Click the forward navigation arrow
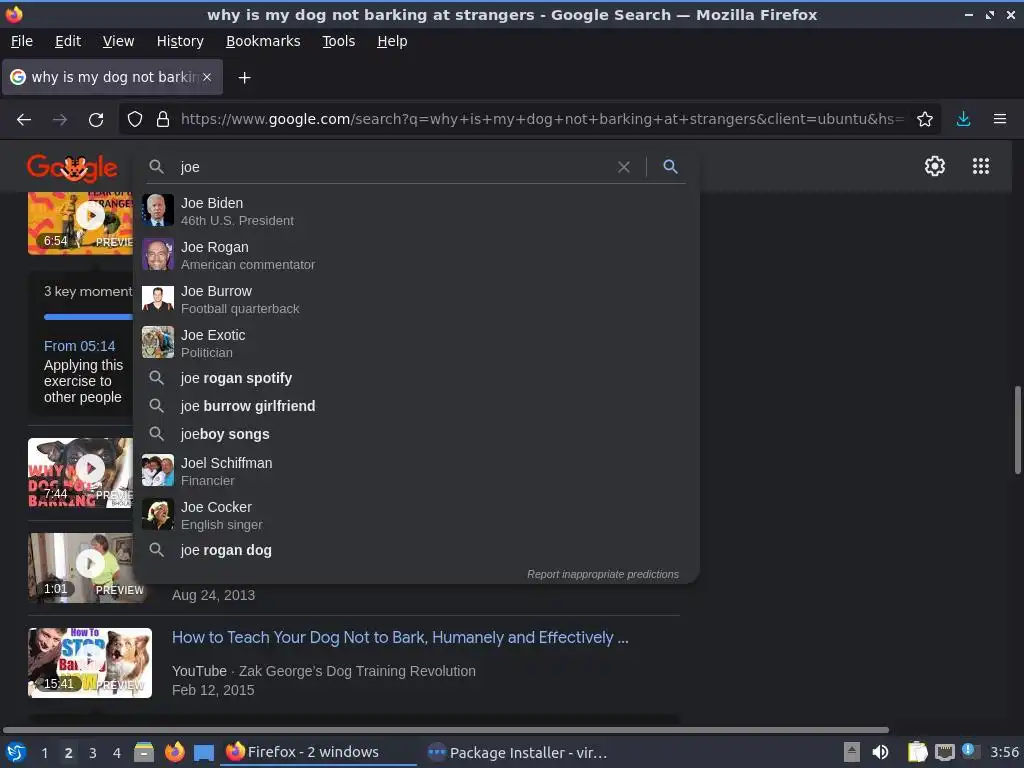The image size is (1024, 768). click(59, 120)
